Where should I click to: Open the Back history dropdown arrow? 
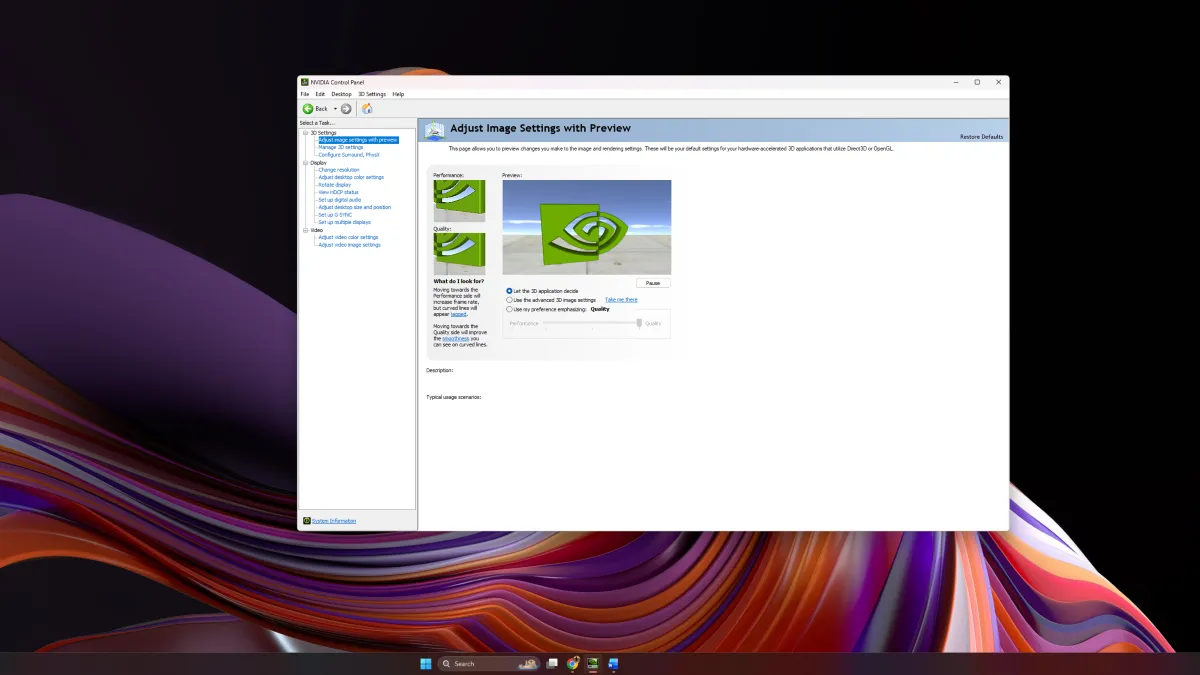coord(335,108)
